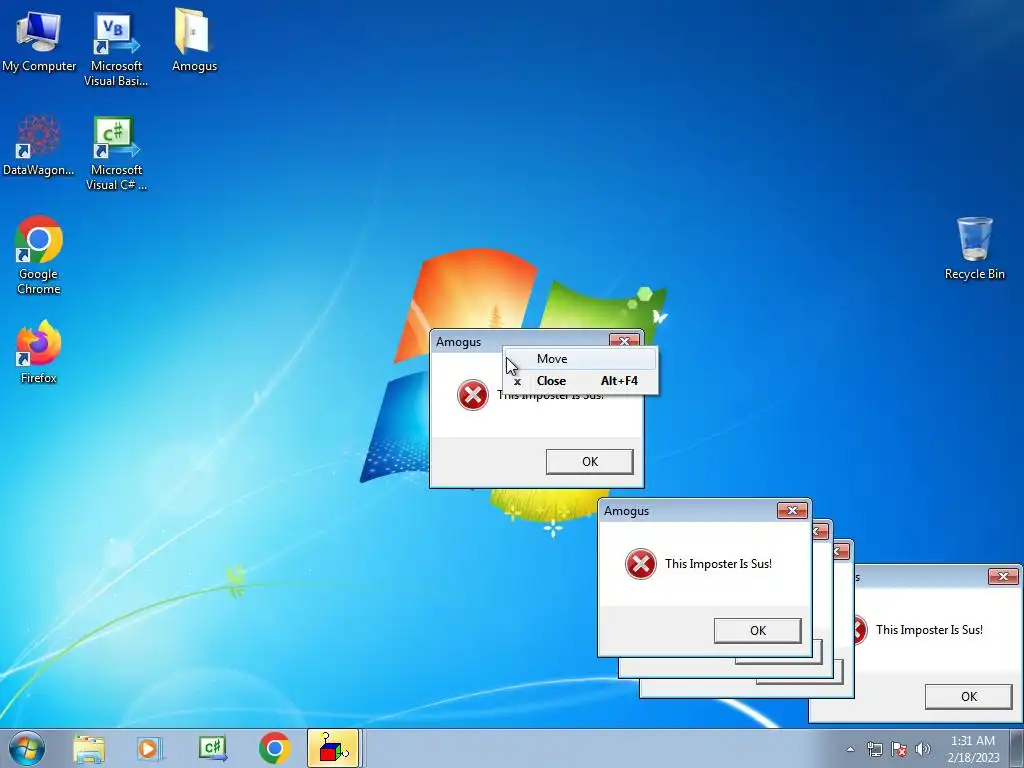Choose Move from the window context menu

(581, 359)
